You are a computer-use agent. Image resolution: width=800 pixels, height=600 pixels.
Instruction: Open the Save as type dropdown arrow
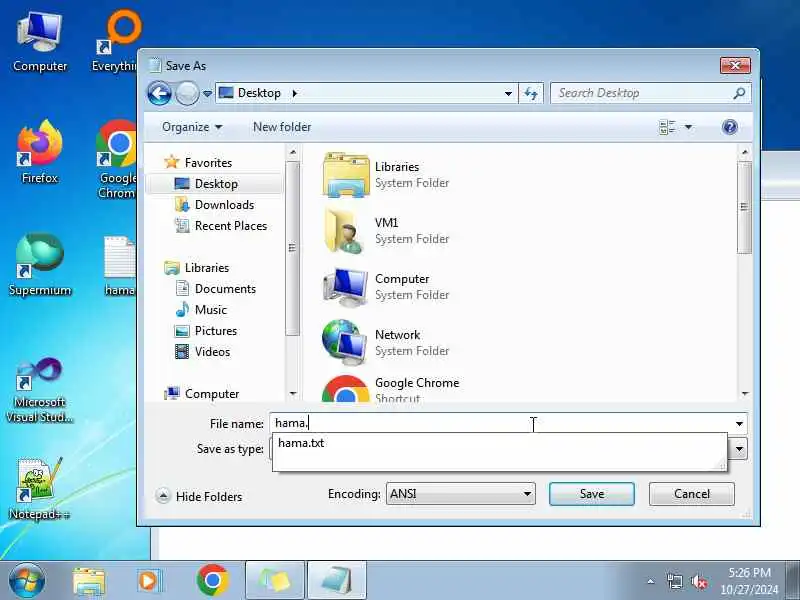point(739,449)
